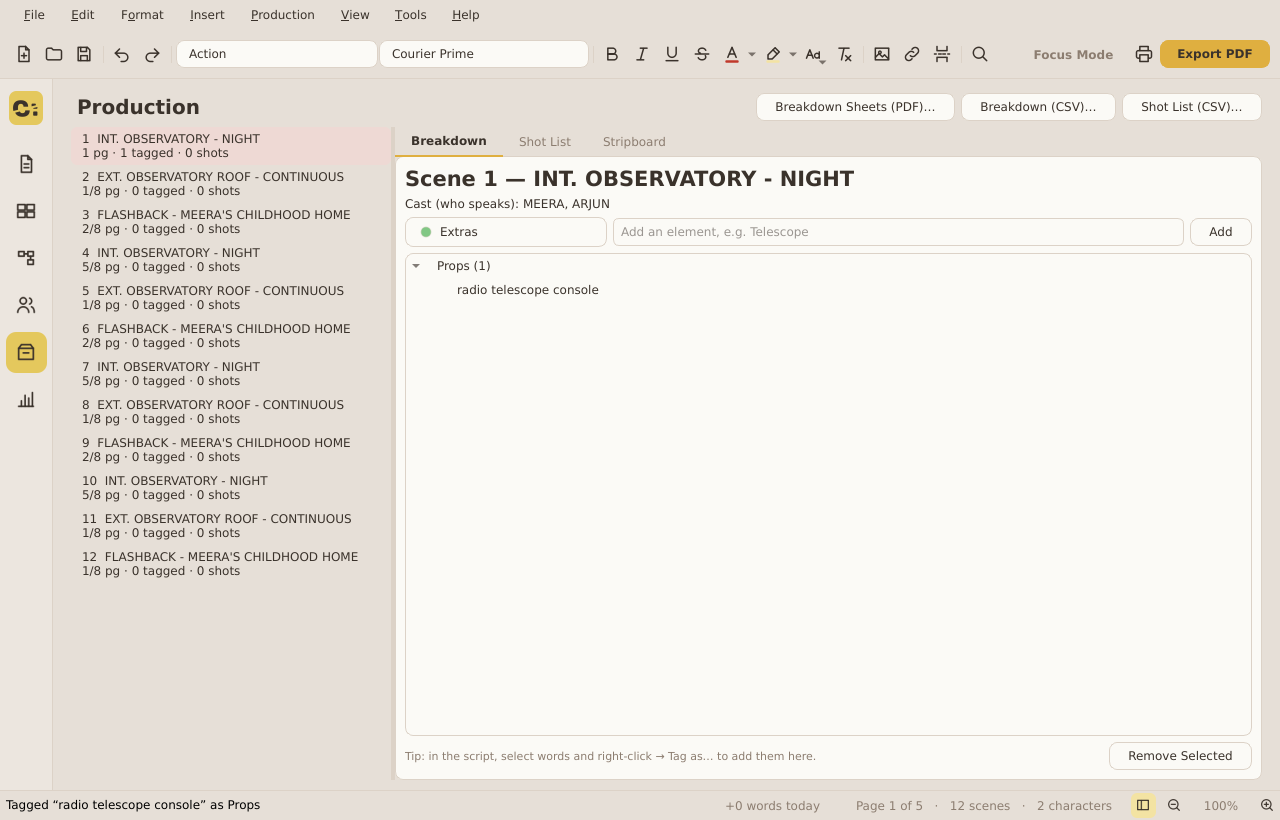Image resolution: width=1280 pixels, height=820 pixels.
Task: Click Breakdown Sheets (PDF)… button
Action: pos(855,107)
